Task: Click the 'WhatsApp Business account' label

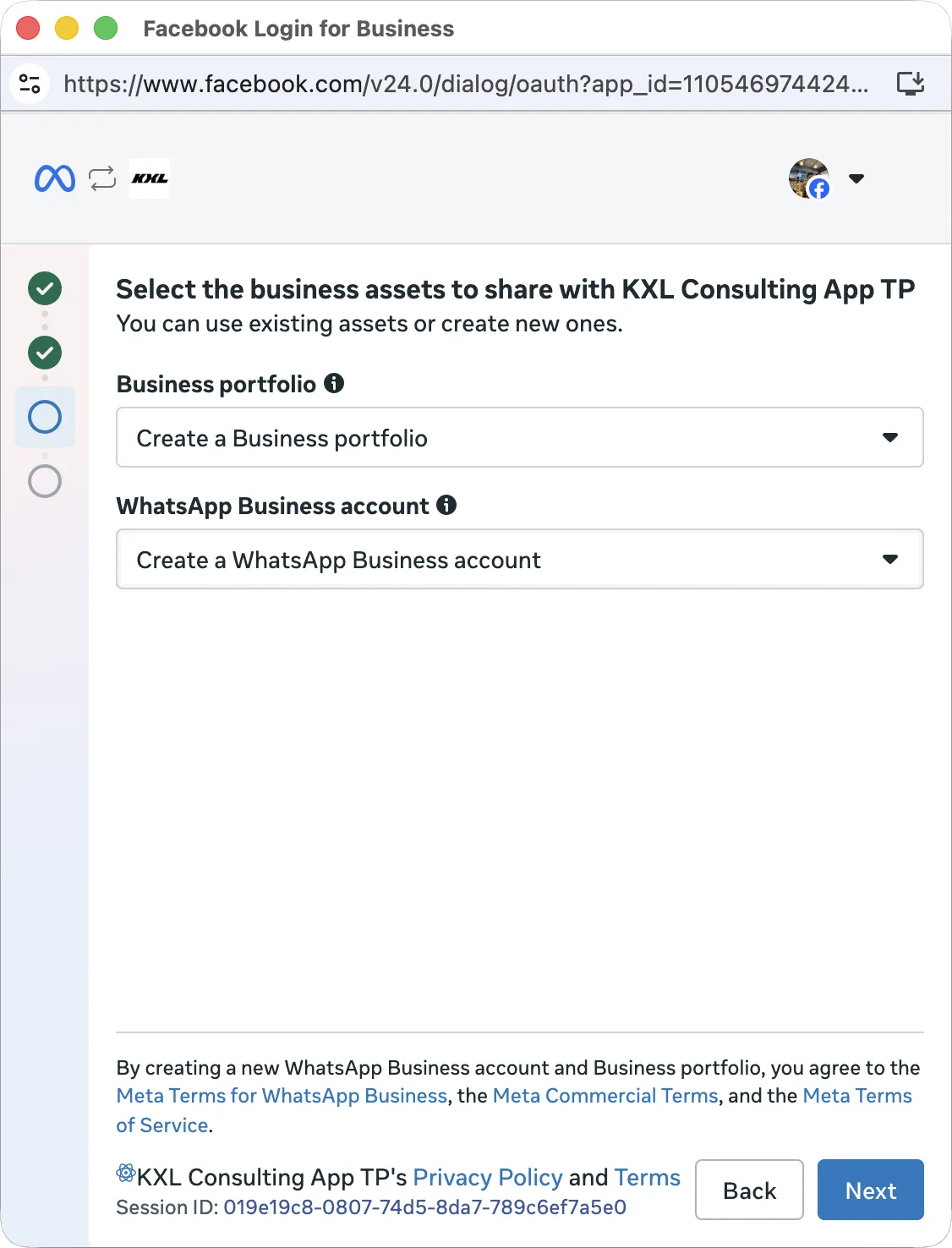Action: pos(273,506)
